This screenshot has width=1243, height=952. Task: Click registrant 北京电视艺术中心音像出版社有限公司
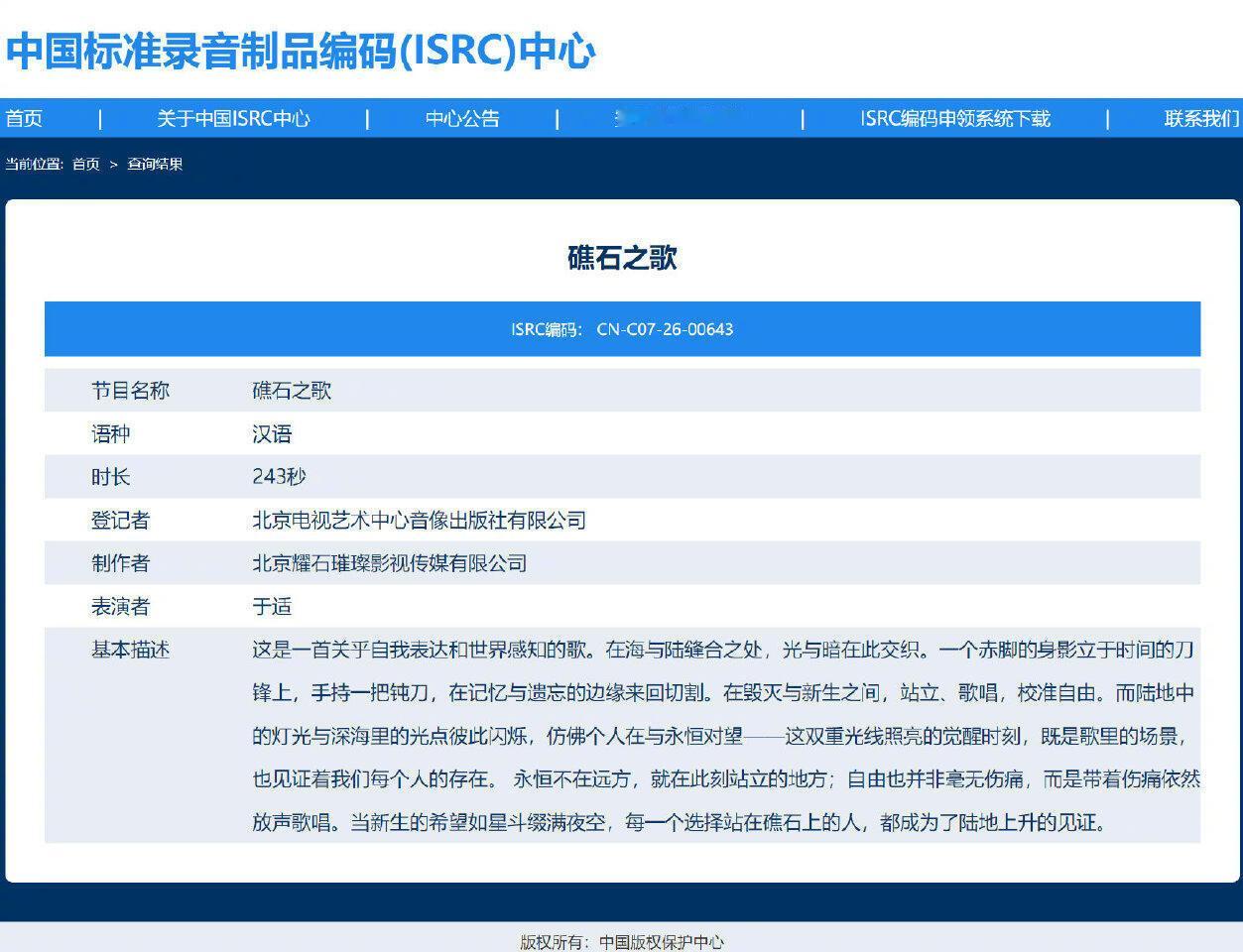419,520
